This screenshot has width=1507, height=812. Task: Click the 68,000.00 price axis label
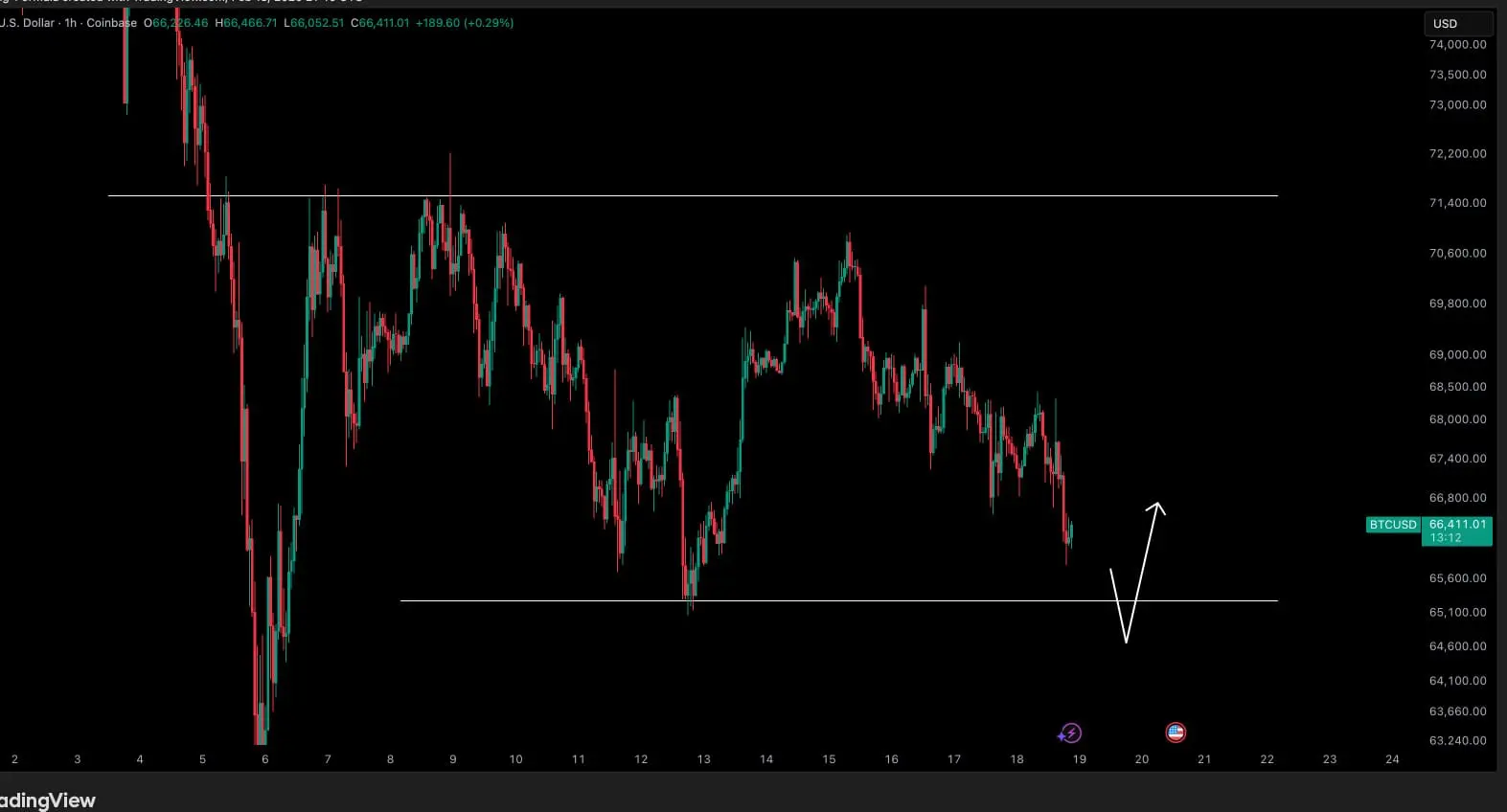1457,419
